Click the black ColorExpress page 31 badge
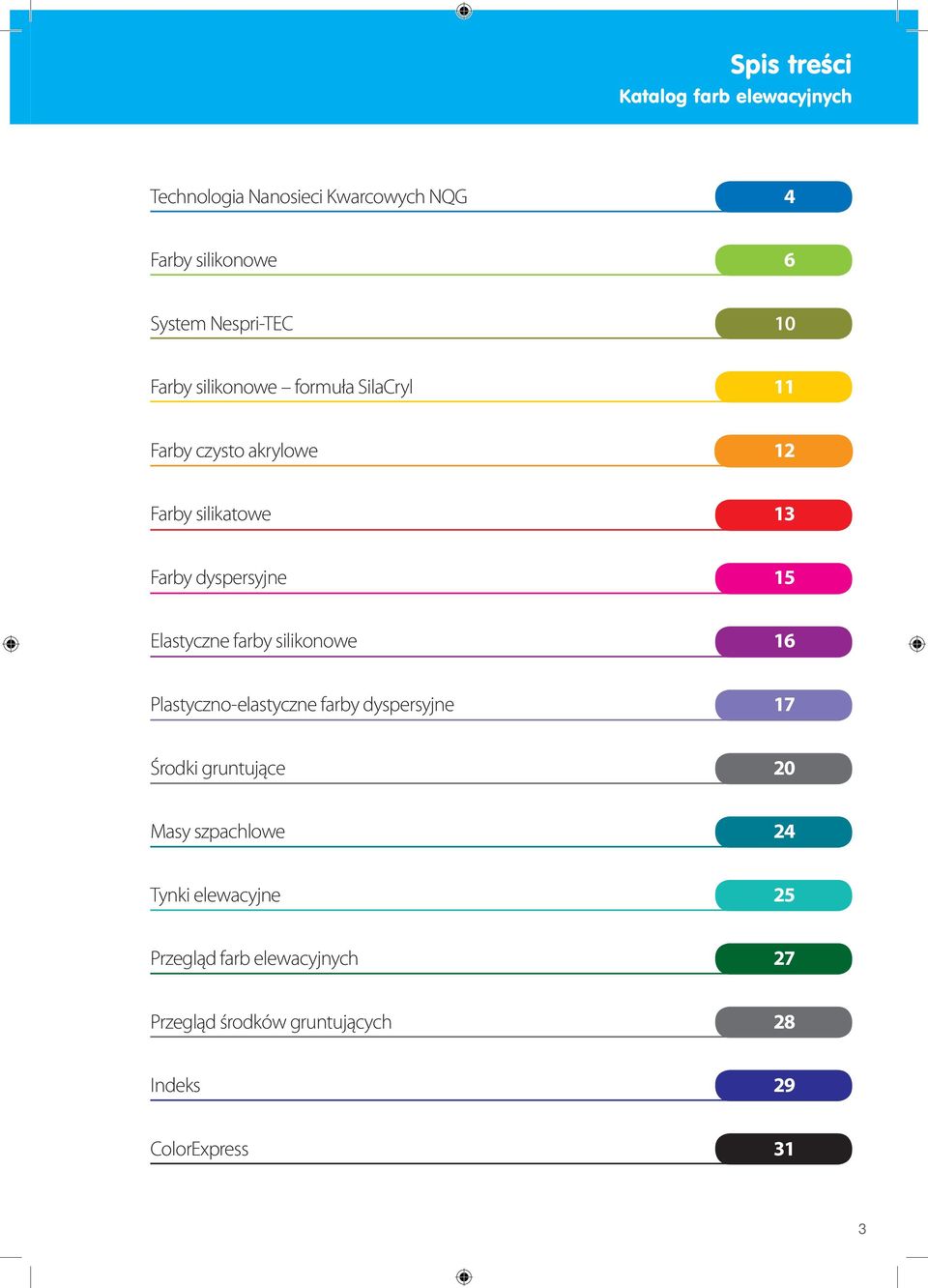 pyautogui.click(x=784, y=1149)
